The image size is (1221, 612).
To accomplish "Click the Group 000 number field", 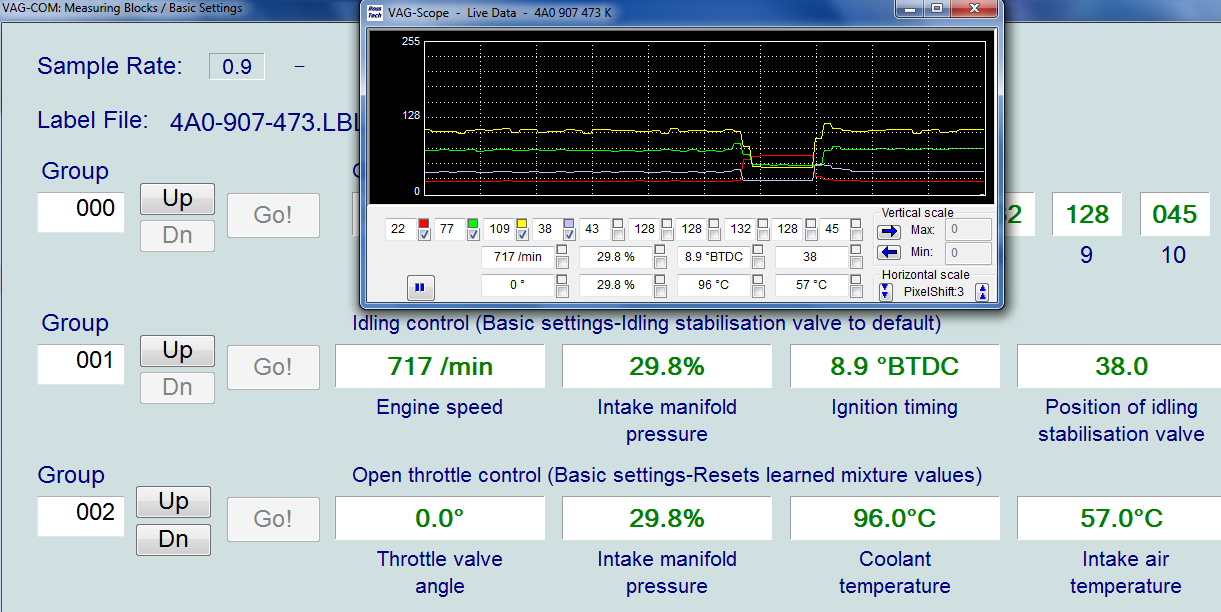I will tap(81, 212).
